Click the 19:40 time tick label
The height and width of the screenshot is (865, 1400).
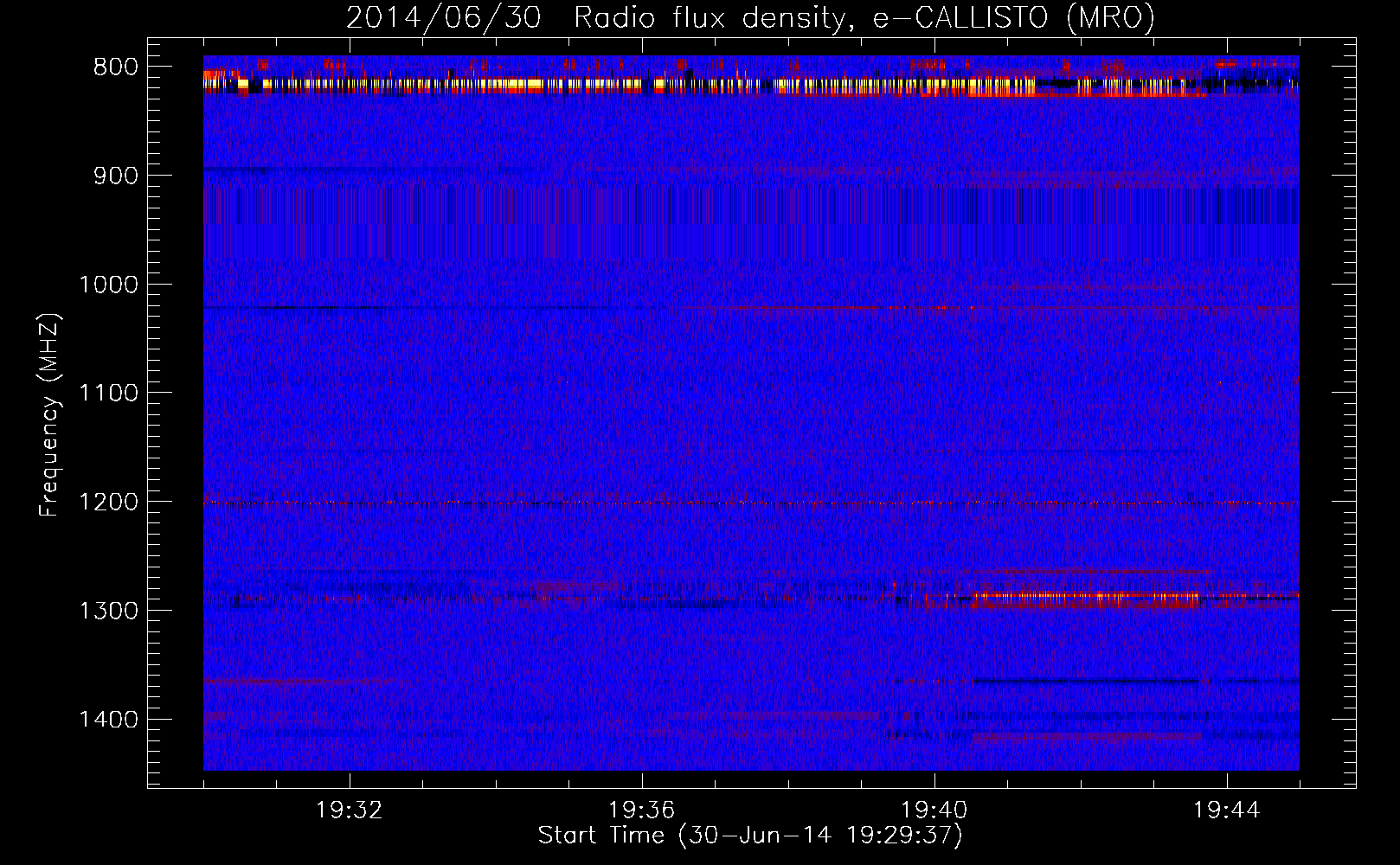coord(934,811)
